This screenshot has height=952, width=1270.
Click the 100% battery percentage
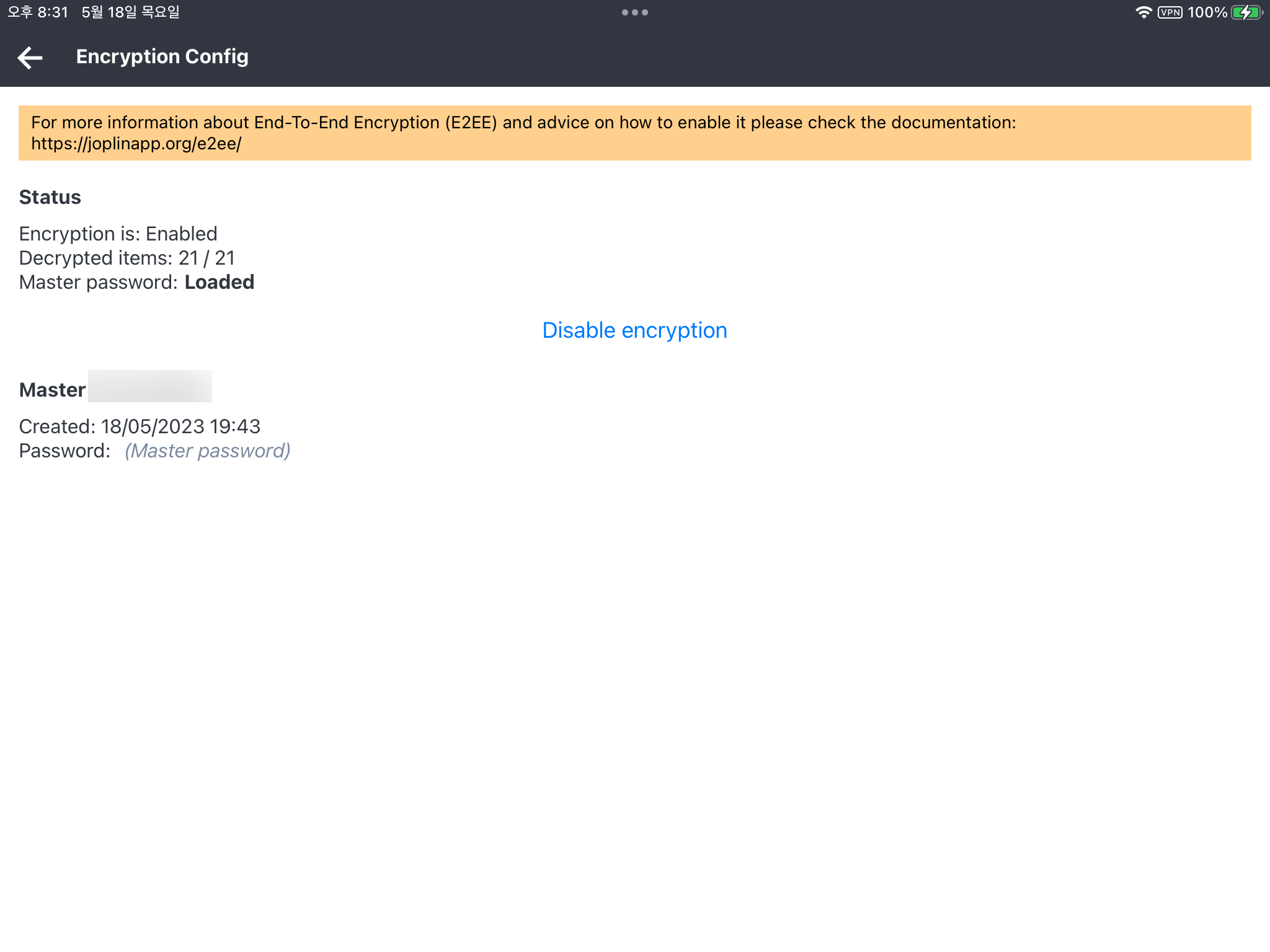click(x=1207, y=12)
